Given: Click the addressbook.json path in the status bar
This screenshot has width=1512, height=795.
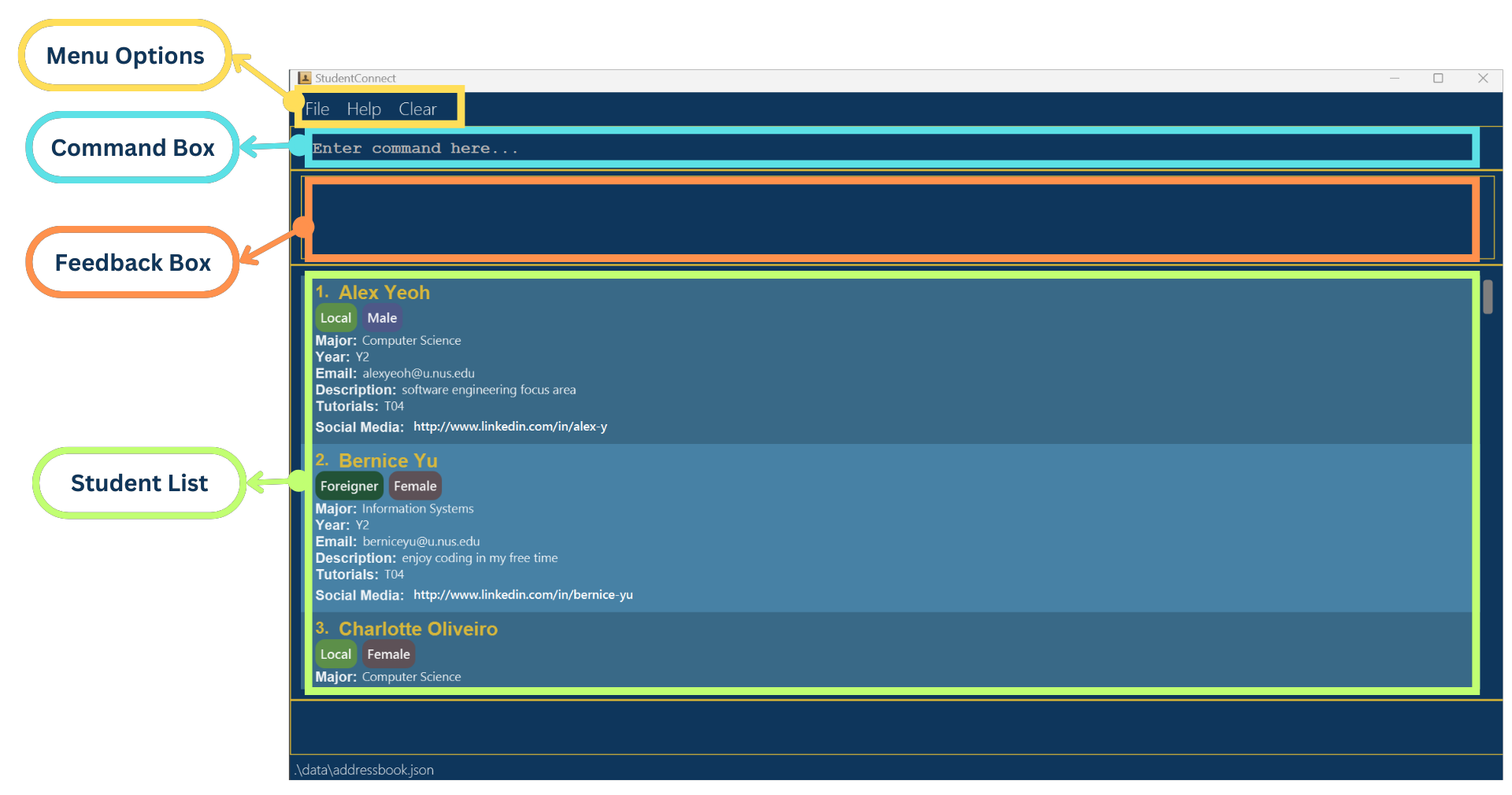Looking at the screenshot, I should point(363,770).
